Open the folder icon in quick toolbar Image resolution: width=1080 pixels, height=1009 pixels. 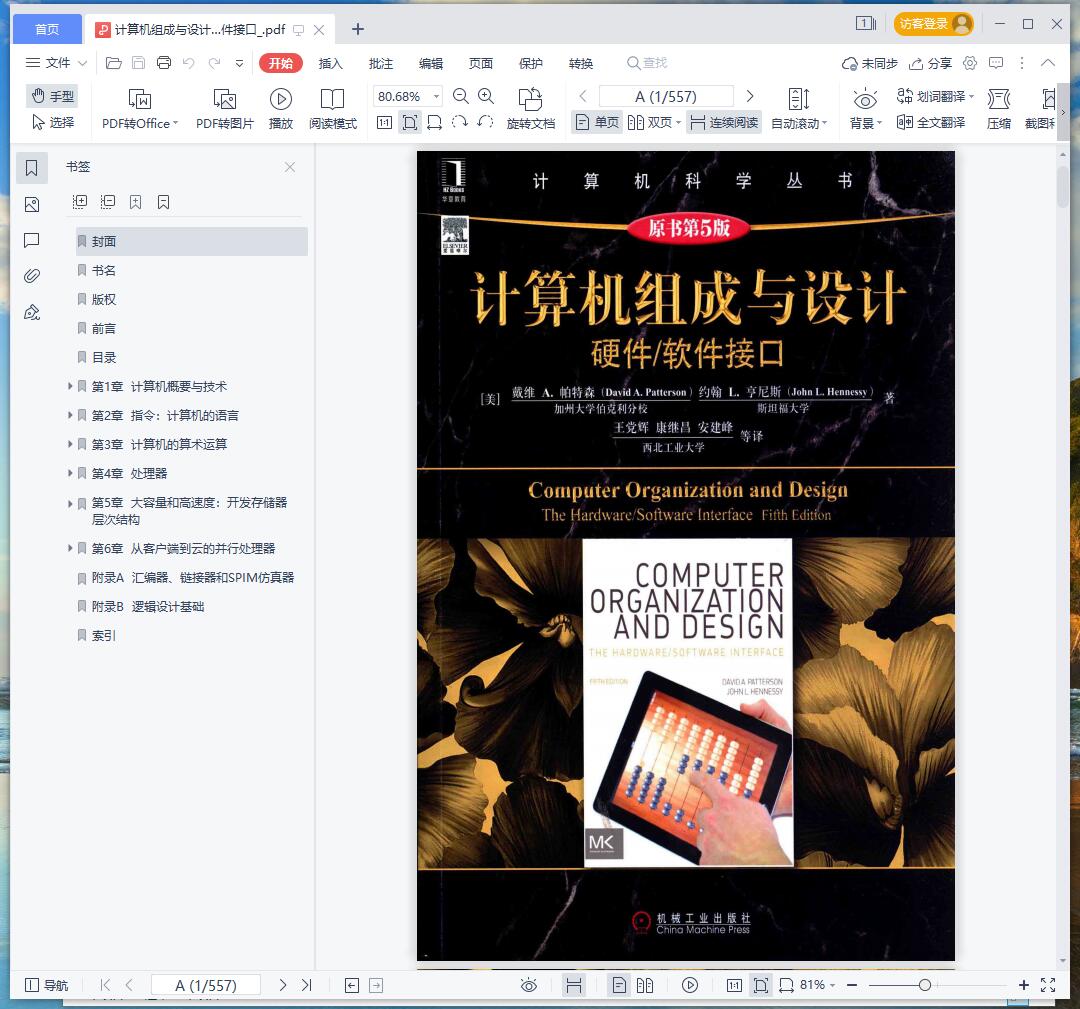[114, 63]
